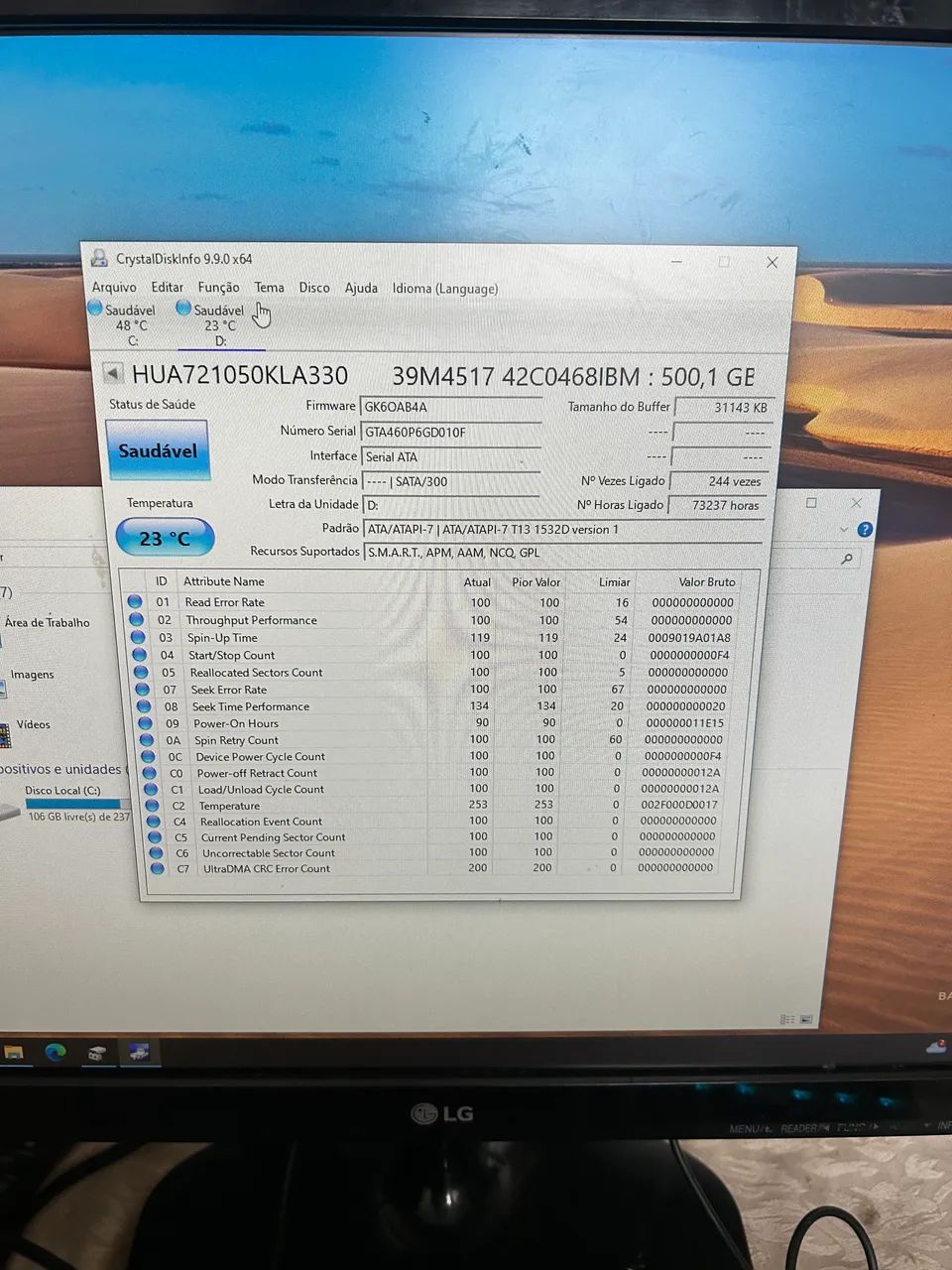
Task: Open the Ajuda menu
Action: (361, 288)
